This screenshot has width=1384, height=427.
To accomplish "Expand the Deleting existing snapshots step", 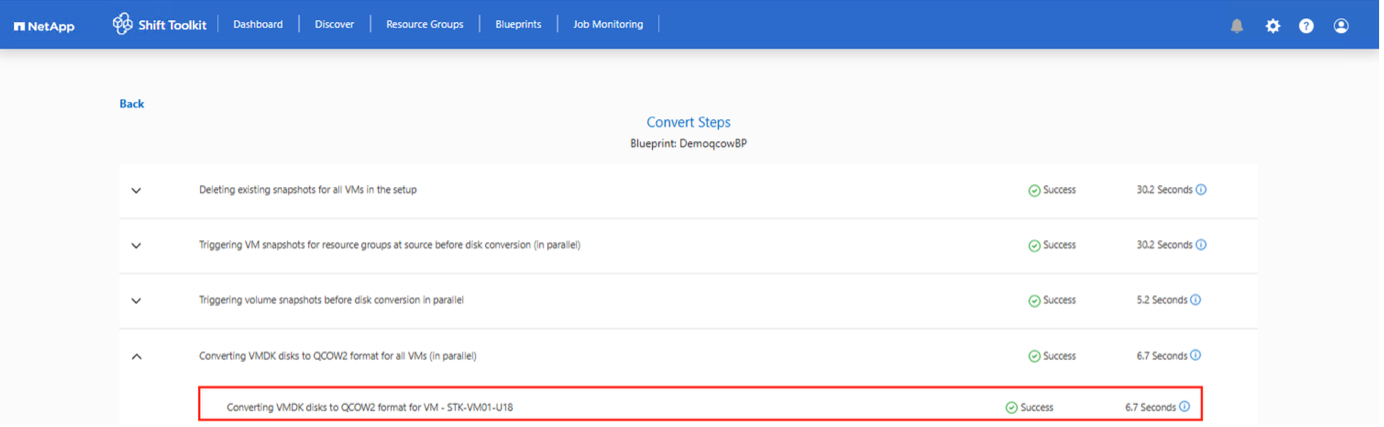I will [x=137, y=190].
